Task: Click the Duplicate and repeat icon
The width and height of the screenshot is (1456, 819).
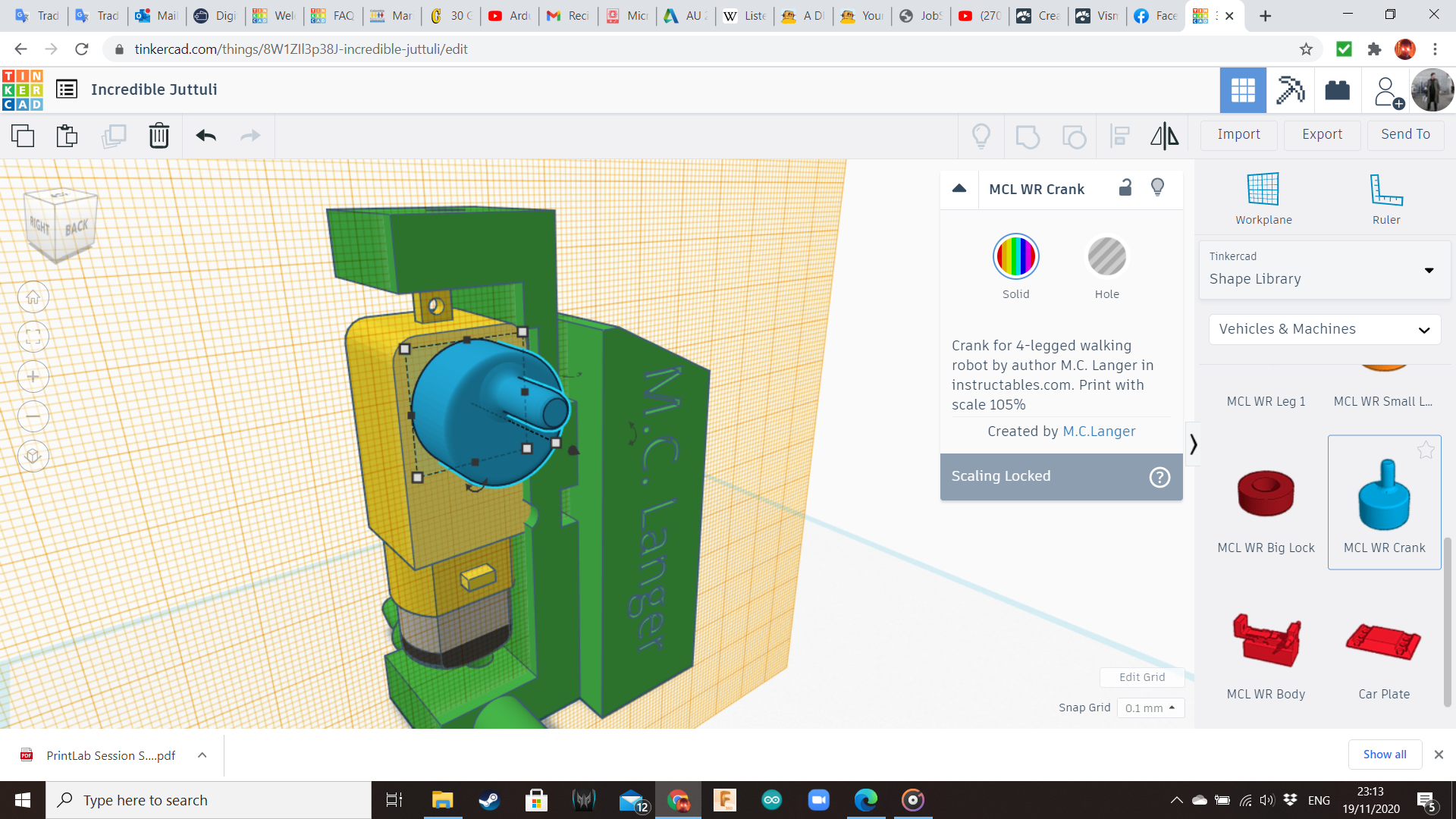Action: click(x=114, y=136)
